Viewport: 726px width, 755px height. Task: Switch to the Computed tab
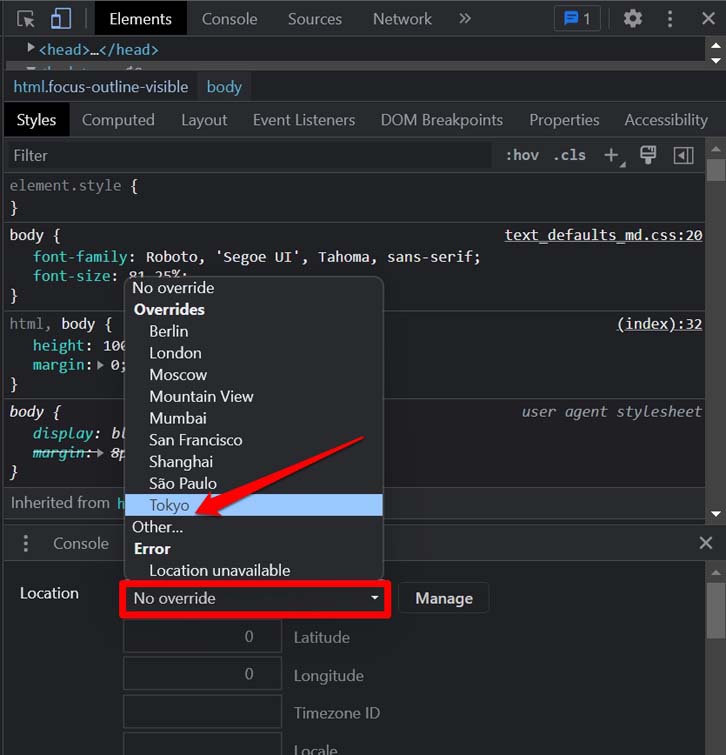point(118,120)
